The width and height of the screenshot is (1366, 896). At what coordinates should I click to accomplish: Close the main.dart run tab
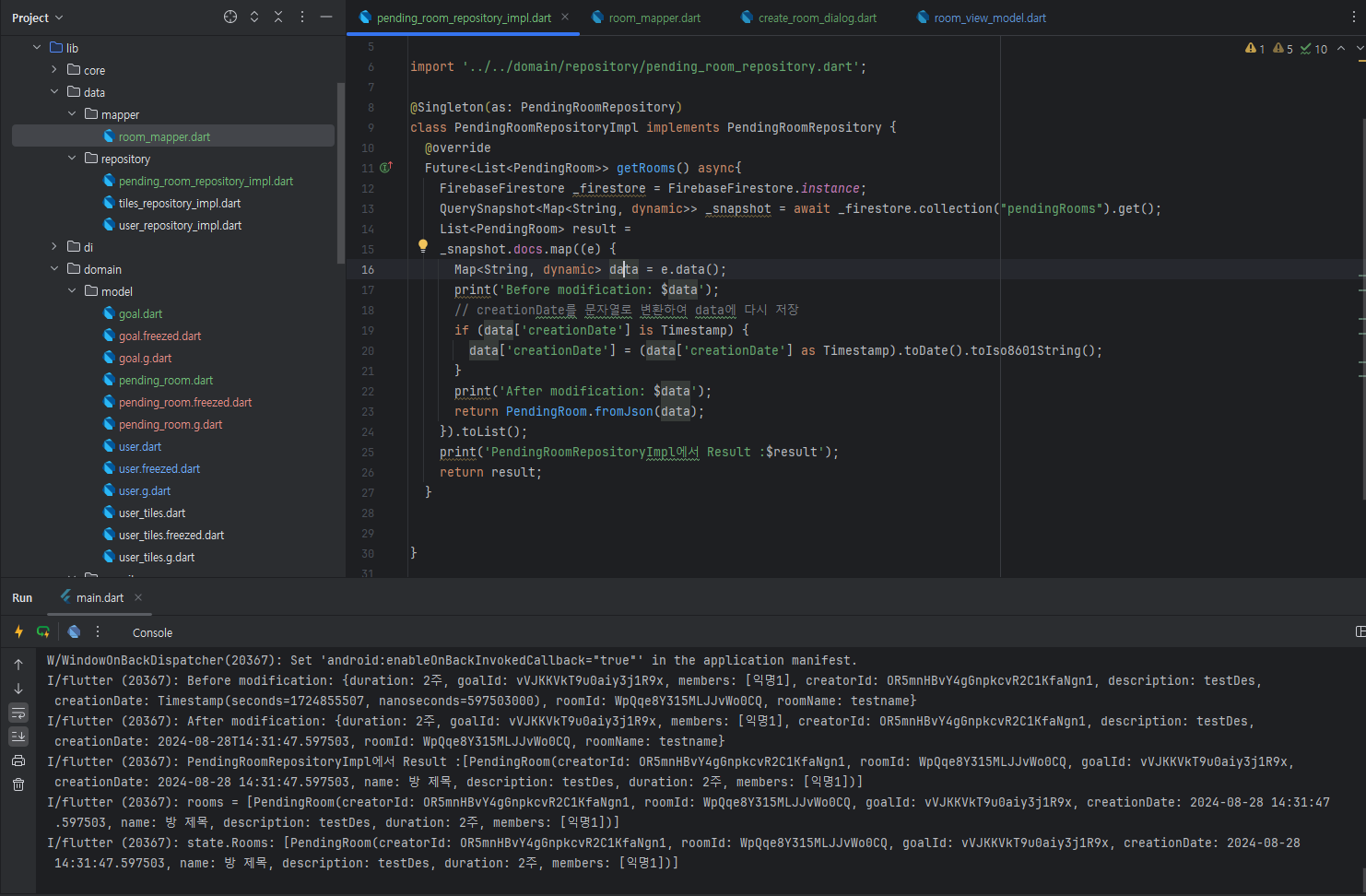point(138,597)
